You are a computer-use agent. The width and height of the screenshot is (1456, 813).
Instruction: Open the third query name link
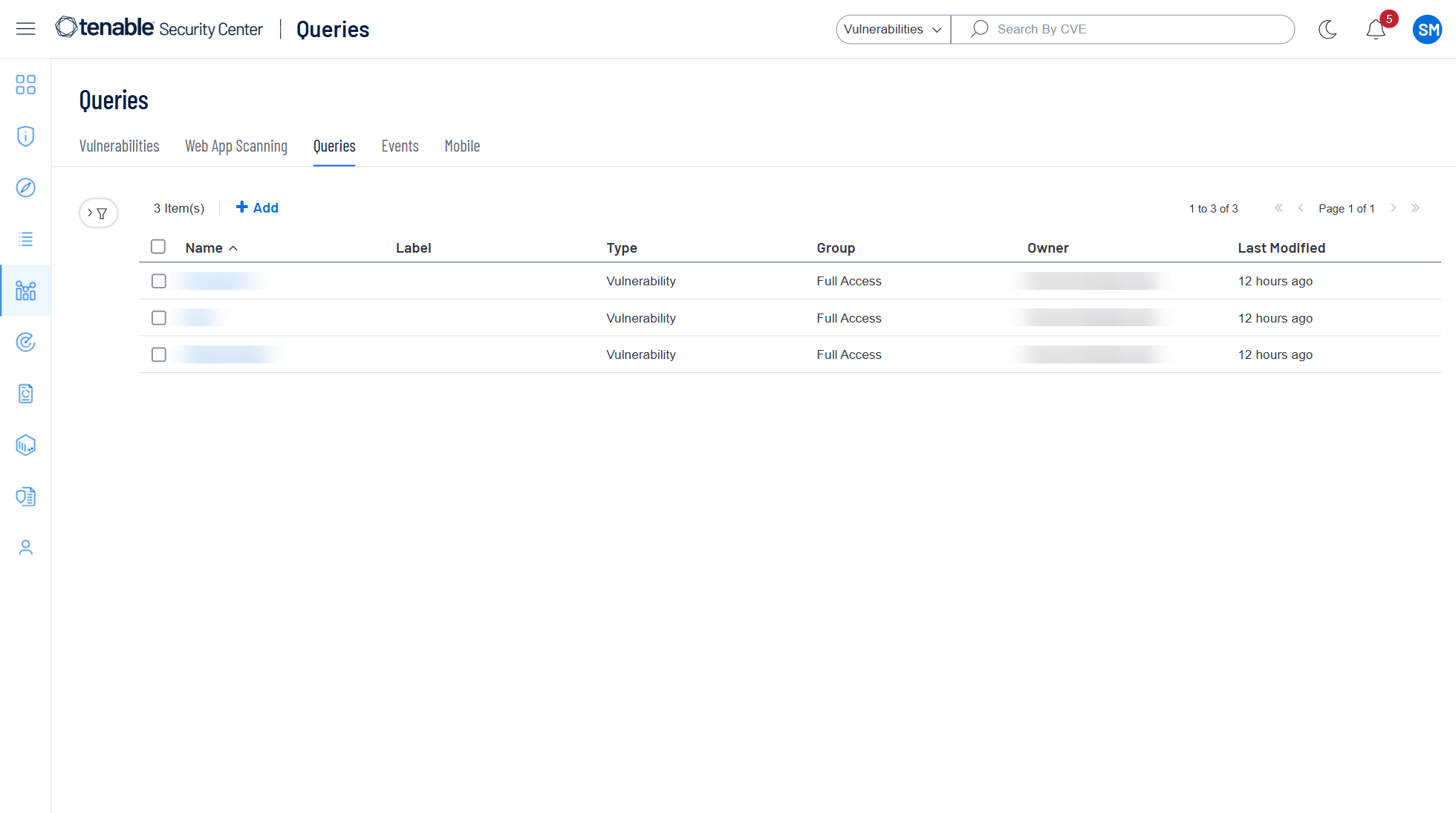(227, 354)
